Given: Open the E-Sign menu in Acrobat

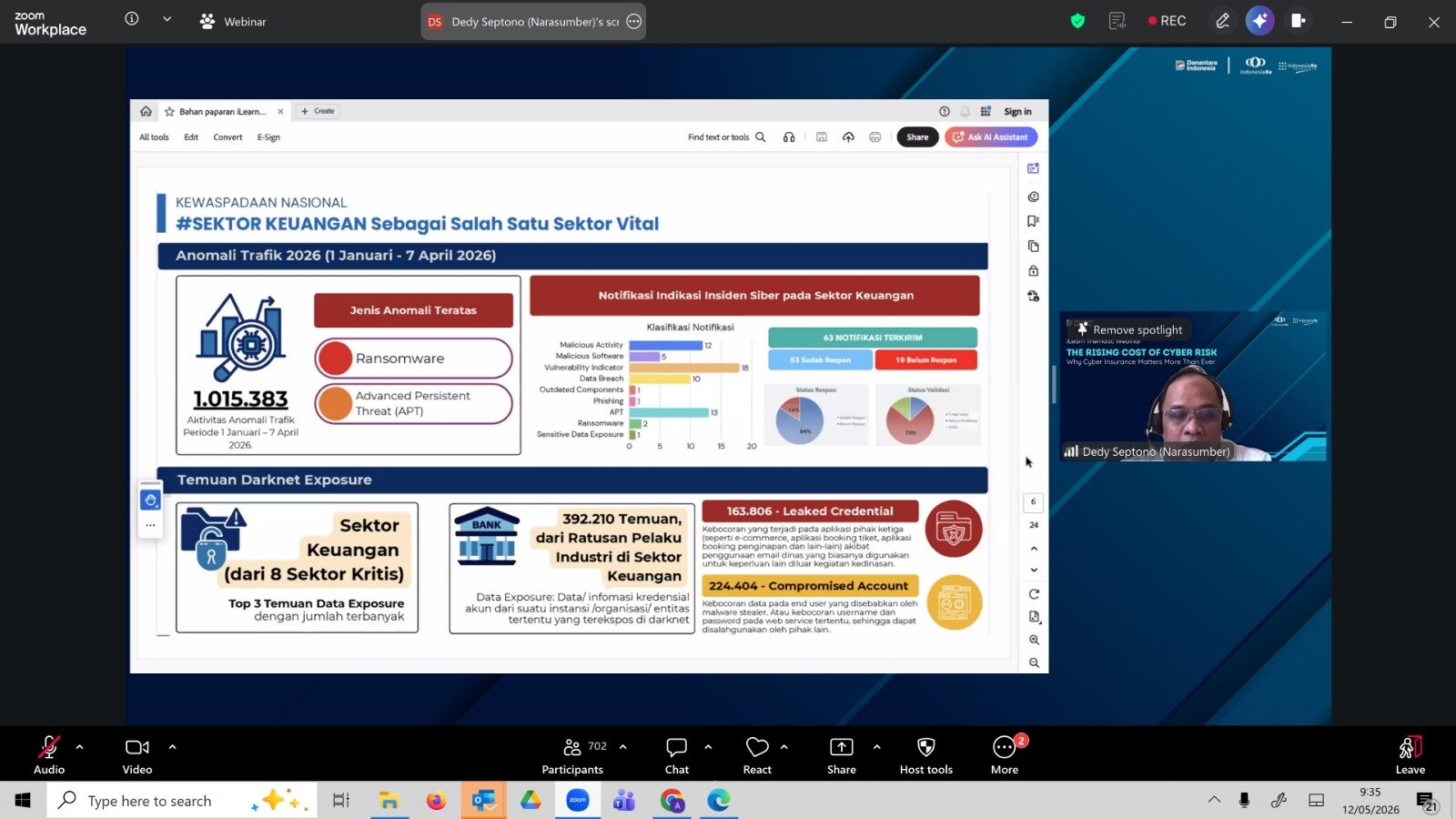Looking at the screenshot, I should [x=268, y=137].
